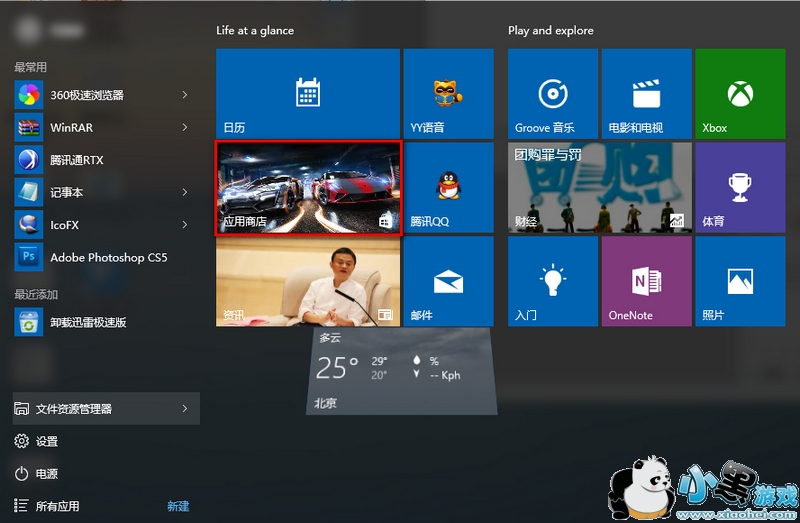Open the OneNote tile
This screenshot has width=800, height=523.
(646, 281)
